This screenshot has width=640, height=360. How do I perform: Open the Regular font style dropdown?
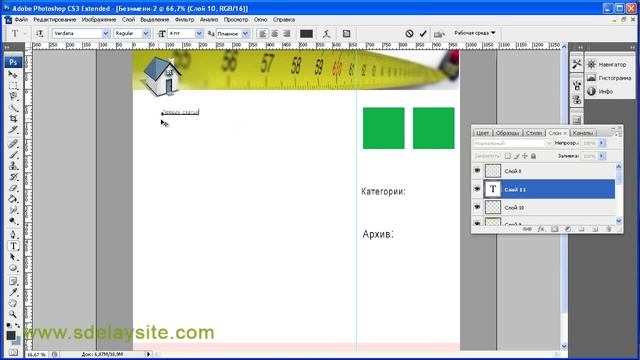[146, 33]
